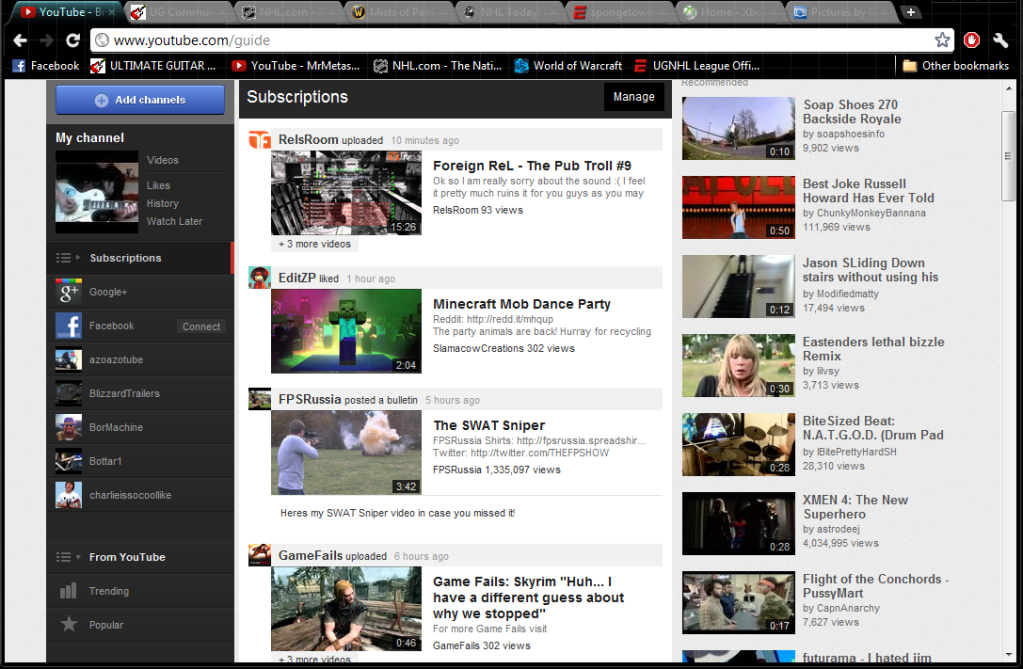
Task: Open 'Flight of the Conchords' video title
Action: click(875, 586)
